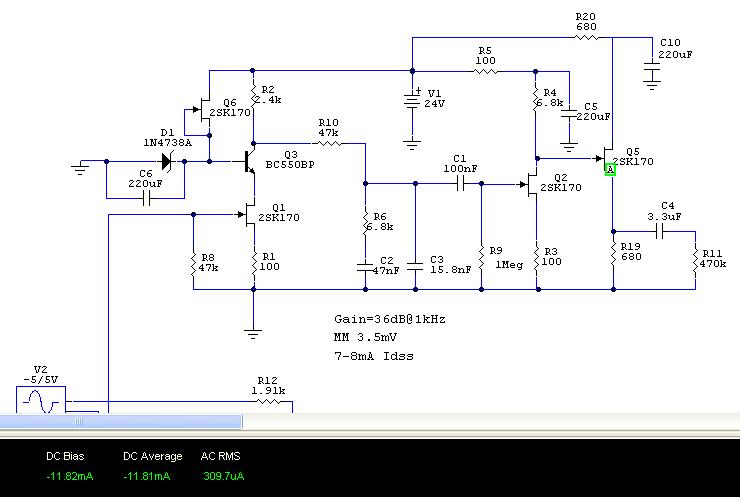740x497 pixels.
Task: Select JFET Q5 2SK170 symbol
Action: coord(605,158)
